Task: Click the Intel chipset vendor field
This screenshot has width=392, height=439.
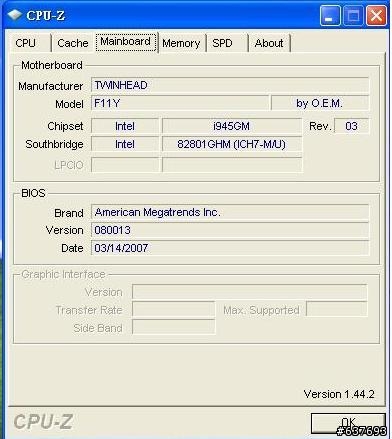Action: (125, 126)
